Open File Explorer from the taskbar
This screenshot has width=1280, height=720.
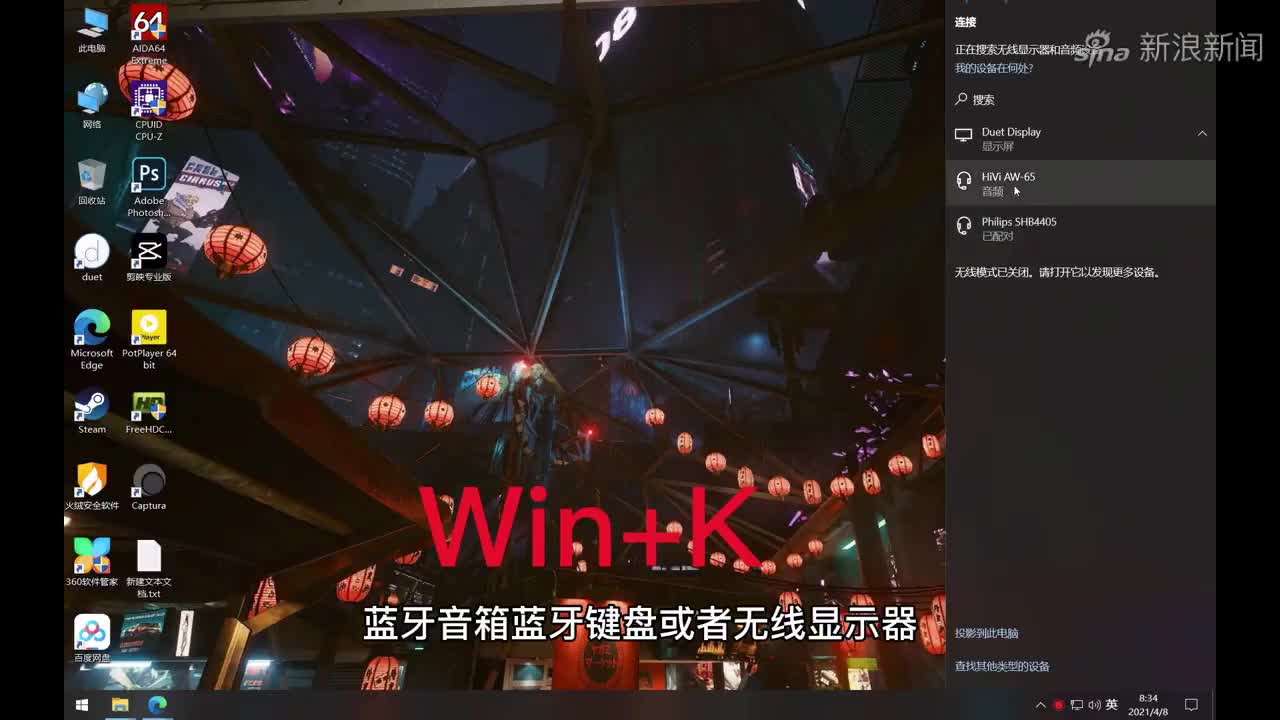(120, 705)
